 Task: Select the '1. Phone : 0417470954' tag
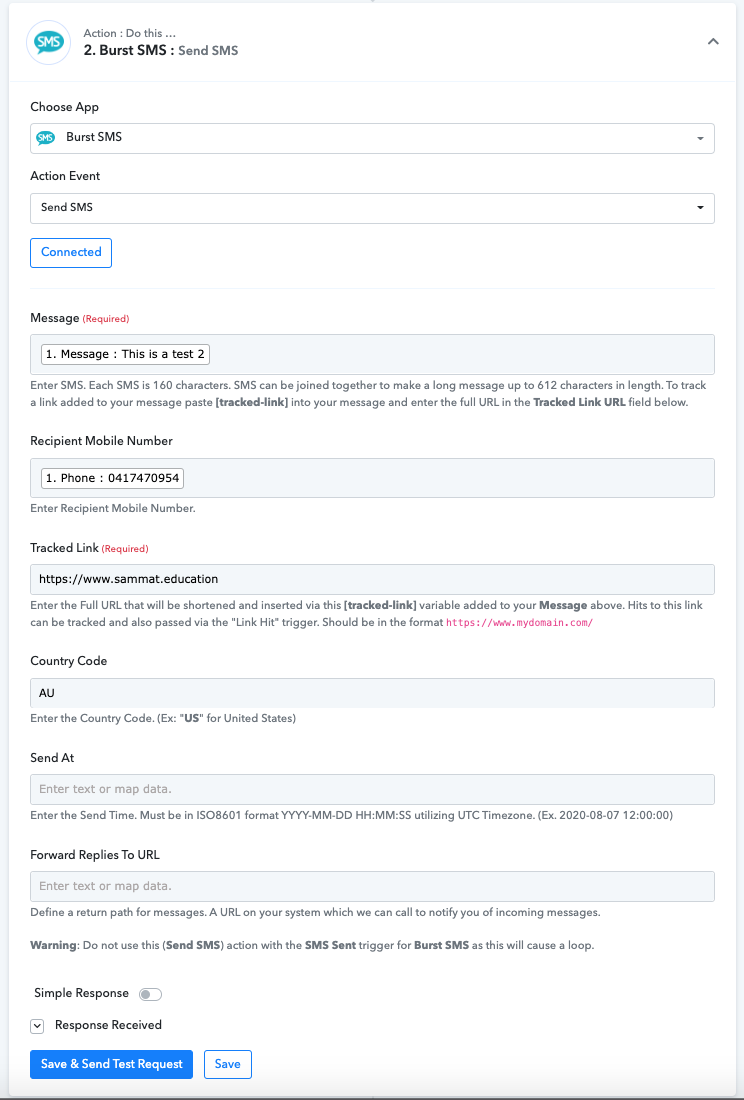pyautogui.click(x=113, y=478)
